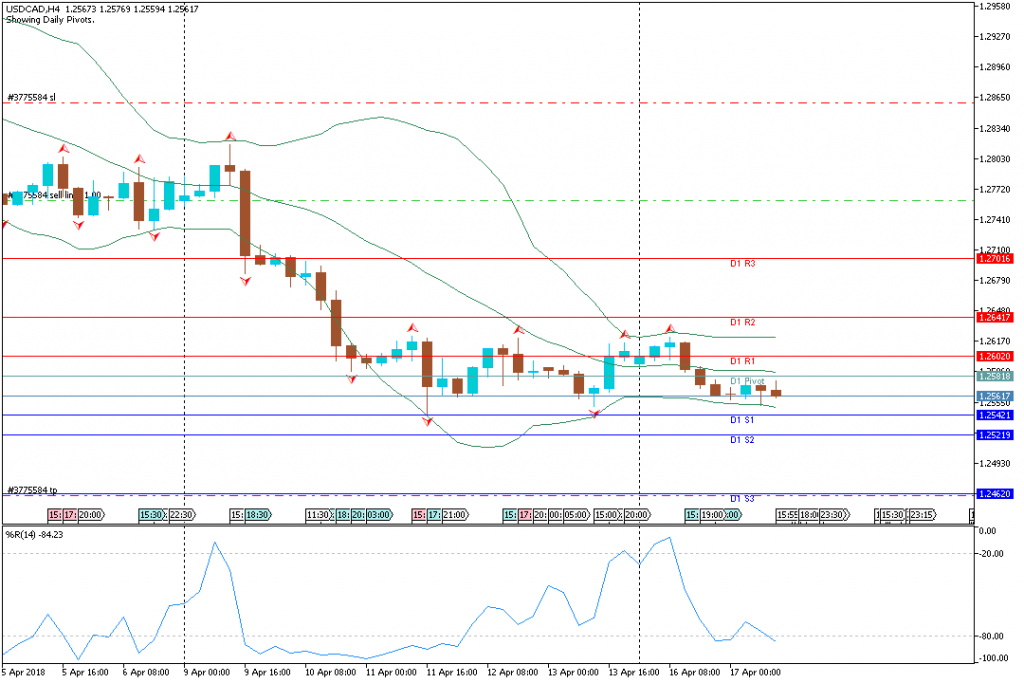Click the 16 Apr 08:00 time axis label
The image size is (1024, 683).
695,673
